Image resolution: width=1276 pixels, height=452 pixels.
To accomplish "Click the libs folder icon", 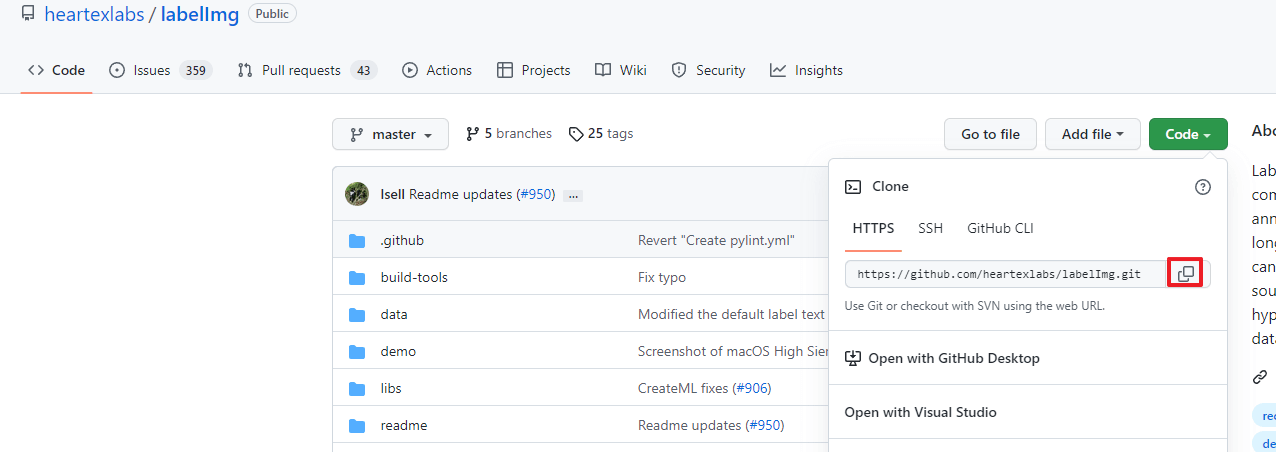I will (x=357, y=388).
